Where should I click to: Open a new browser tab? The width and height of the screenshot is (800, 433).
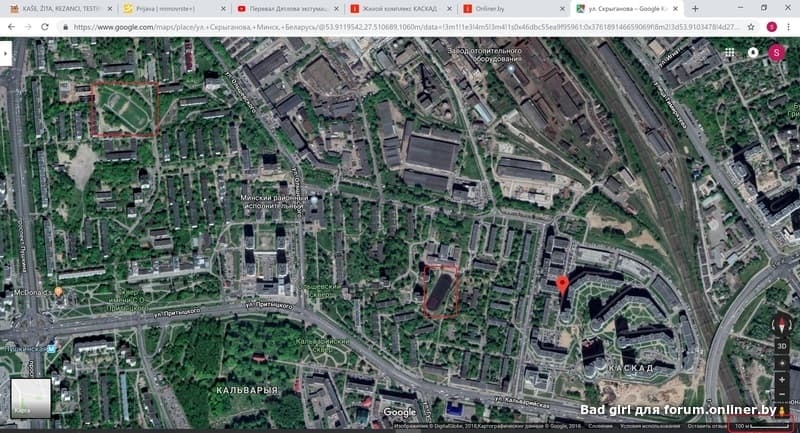(x=695, y=9)
